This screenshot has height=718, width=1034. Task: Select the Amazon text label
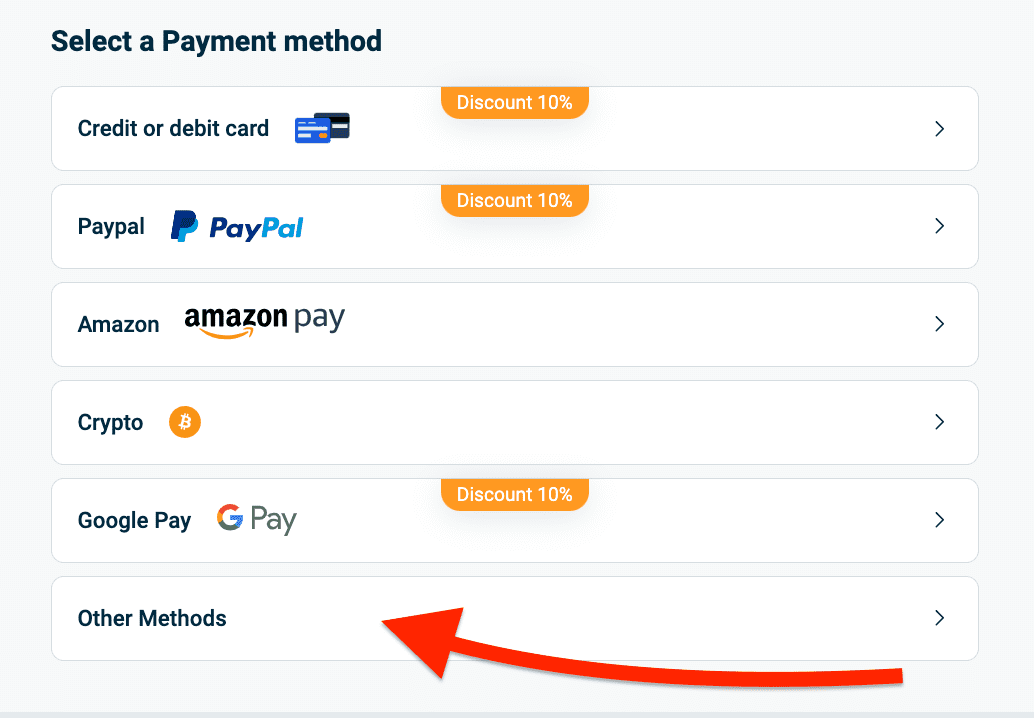coord(118,325)
